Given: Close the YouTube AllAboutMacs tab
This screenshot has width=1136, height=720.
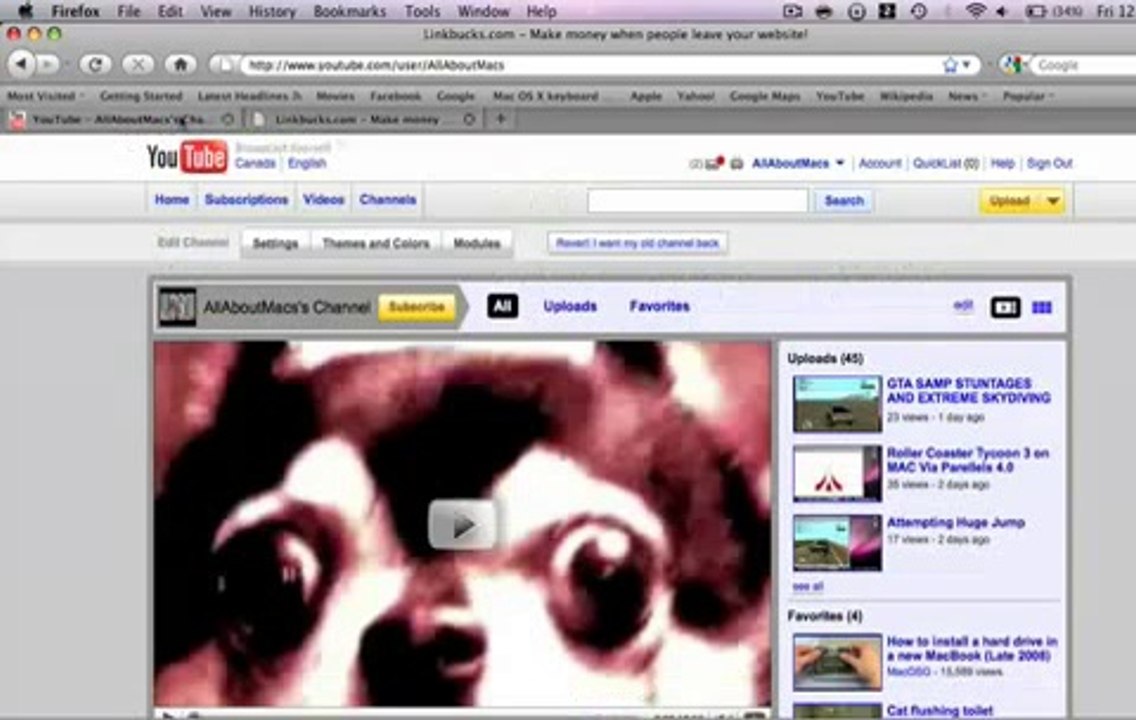Looking at the screenshot, I should coord(227,119).
